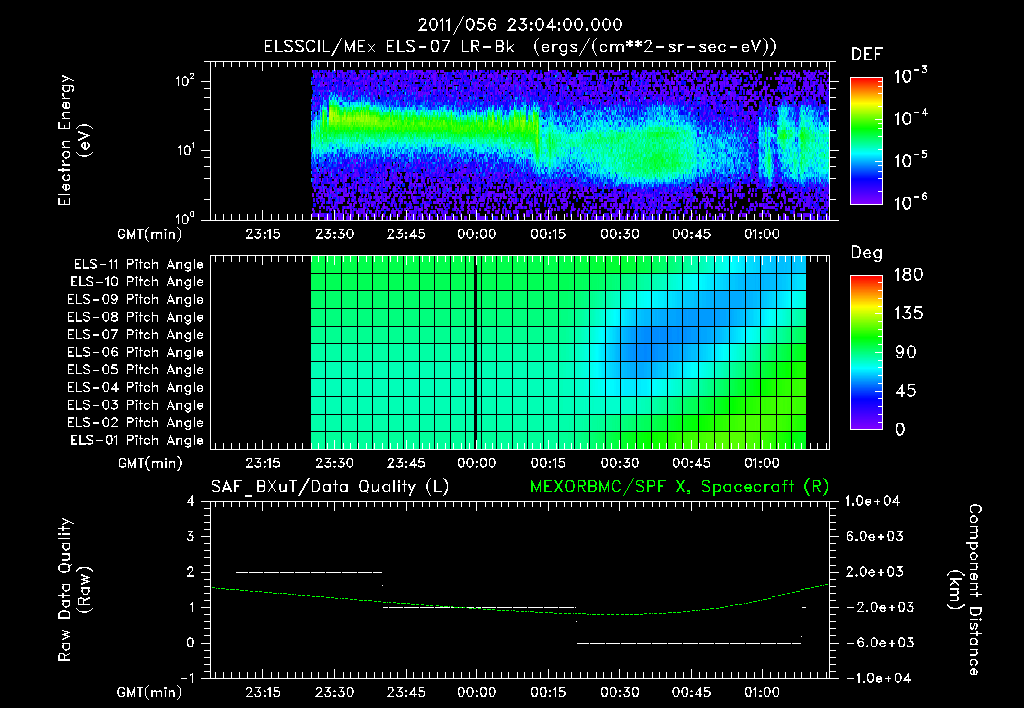This screenshot has width=1024, height=708.
Task: Click the 135 value on Deg scale
Action: (908, 314)
